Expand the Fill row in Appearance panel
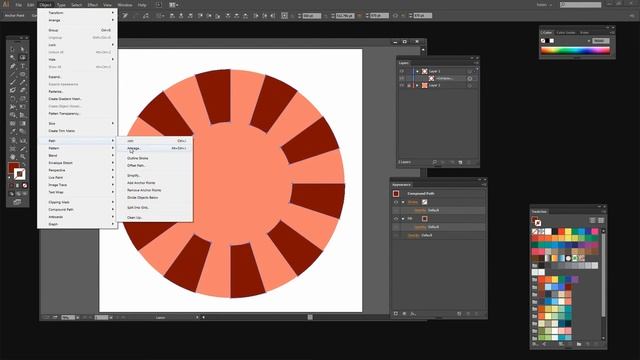The image size is (640, 360). coord(403,219)
